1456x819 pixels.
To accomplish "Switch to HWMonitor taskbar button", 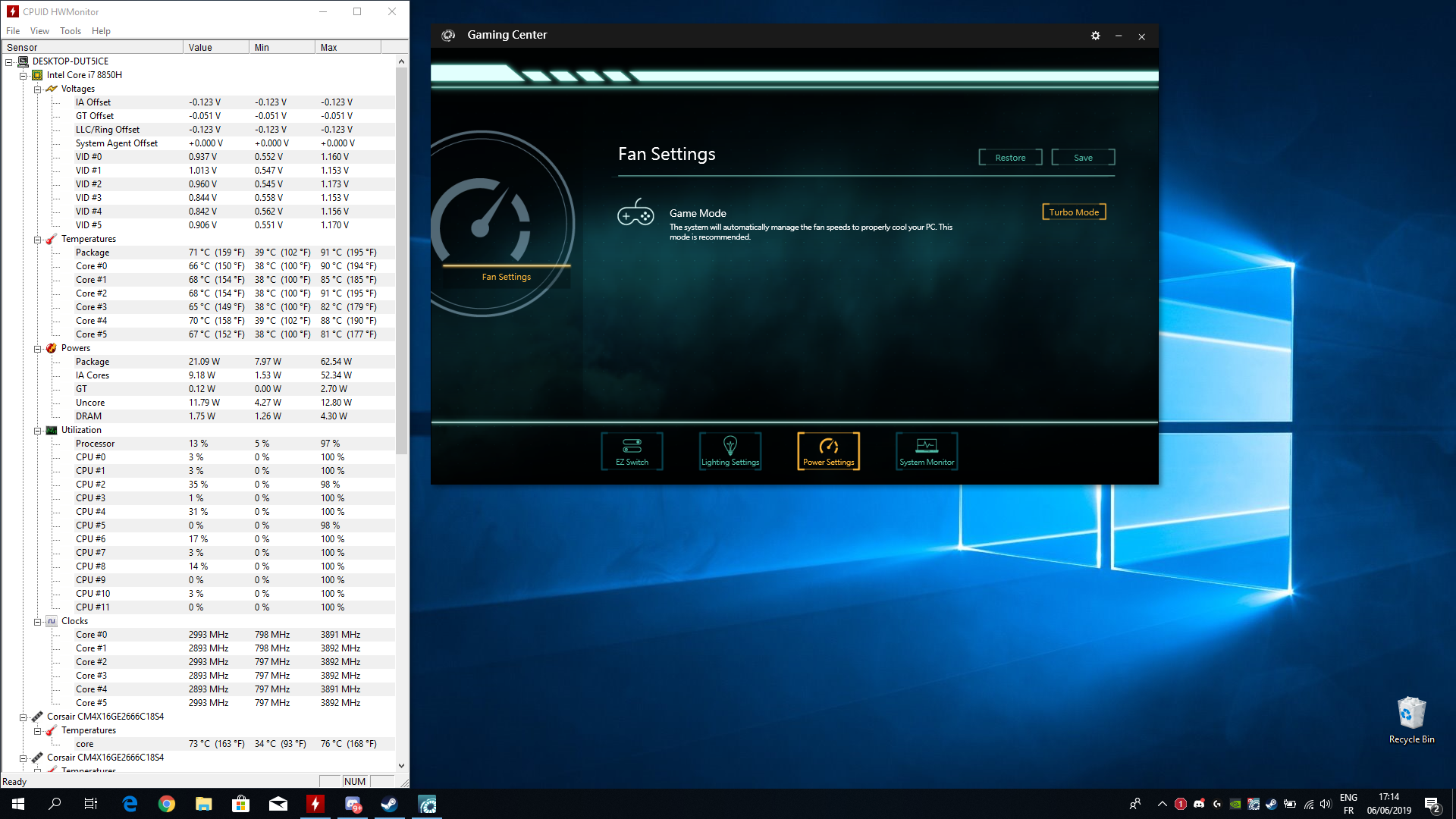I will click(x=315, y=804).
